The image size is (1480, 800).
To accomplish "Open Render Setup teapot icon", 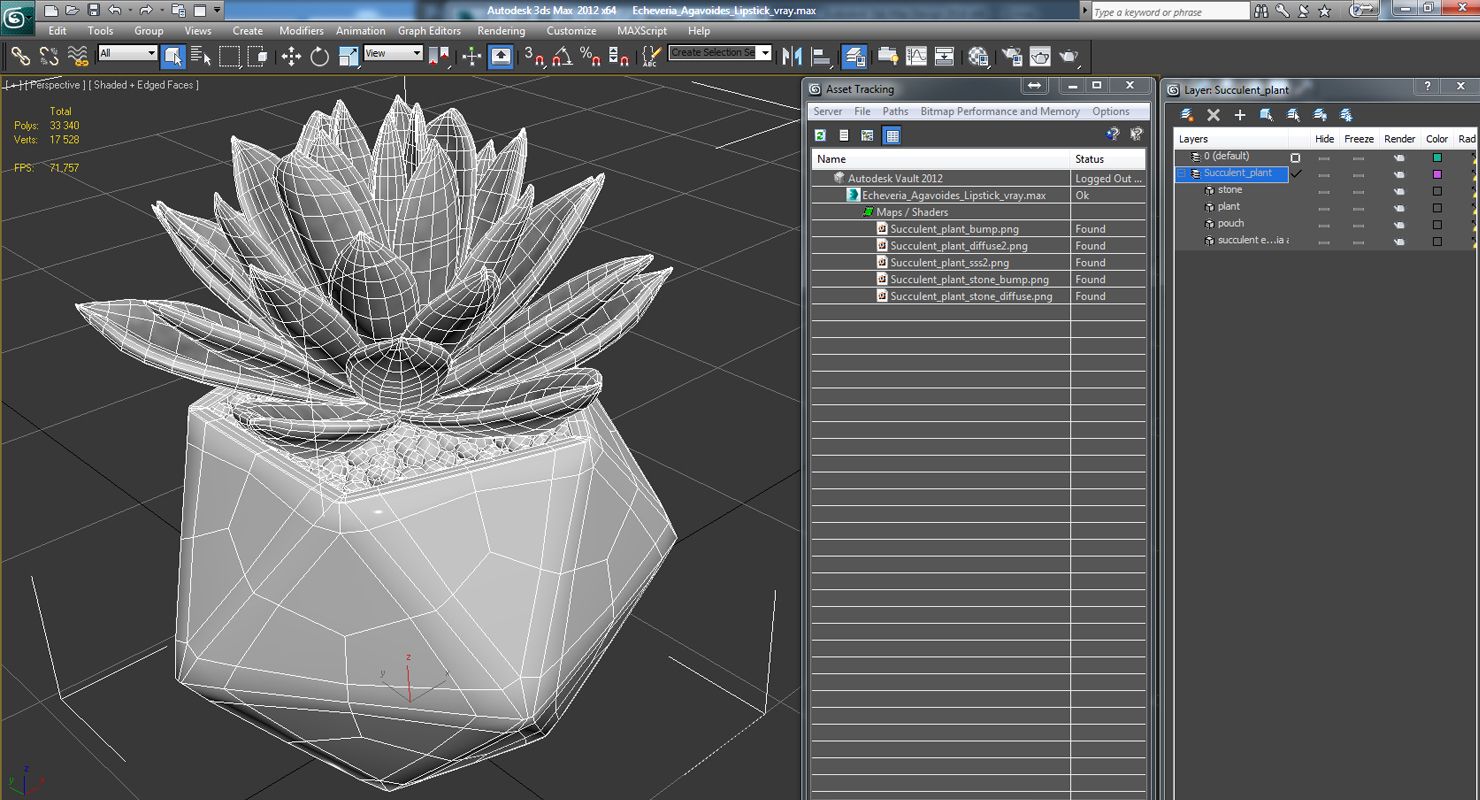I will pos(1012,56).
